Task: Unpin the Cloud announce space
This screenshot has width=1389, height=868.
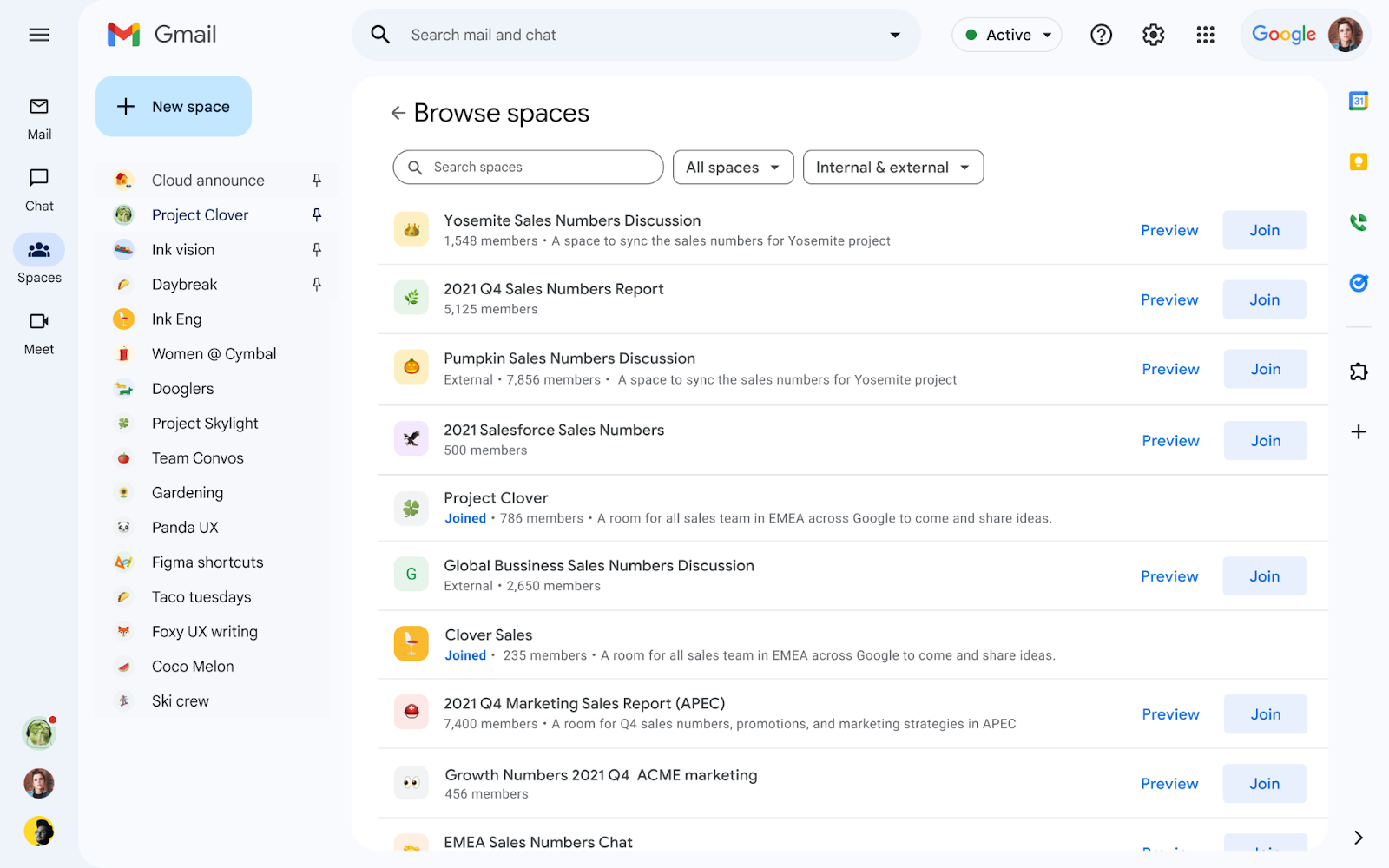Action: pyautogui.click(x=317, y=181)
